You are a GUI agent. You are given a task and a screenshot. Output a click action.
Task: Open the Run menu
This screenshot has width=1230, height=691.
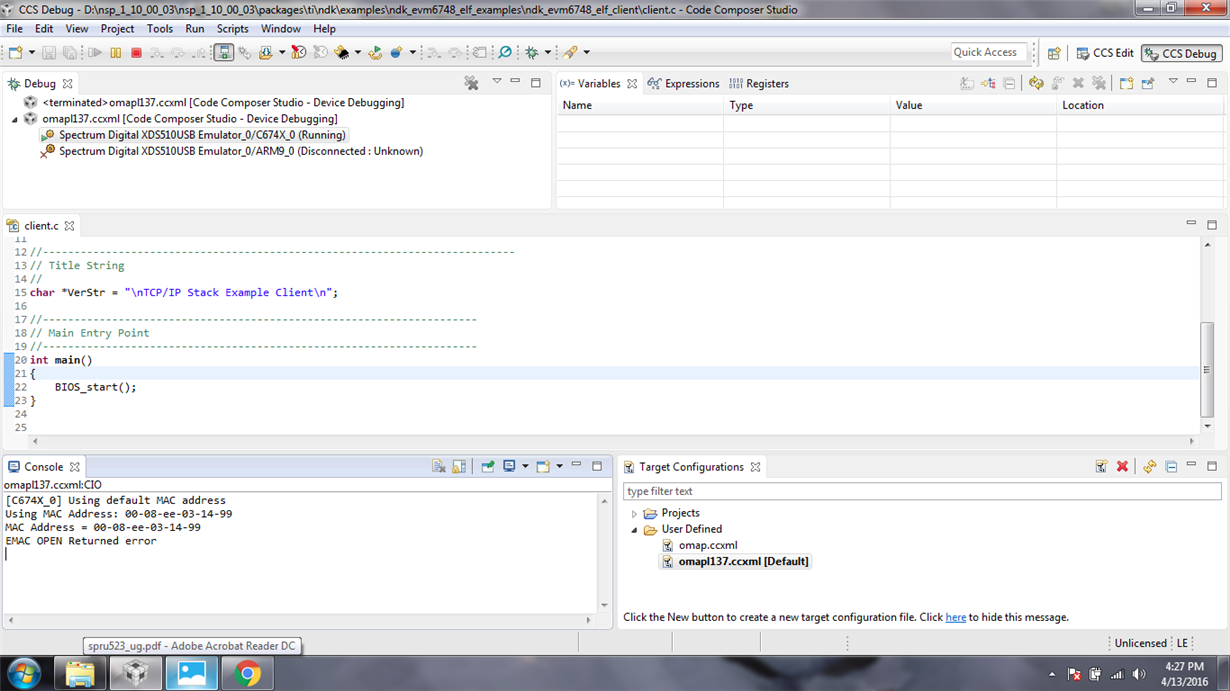coord(195,29)
